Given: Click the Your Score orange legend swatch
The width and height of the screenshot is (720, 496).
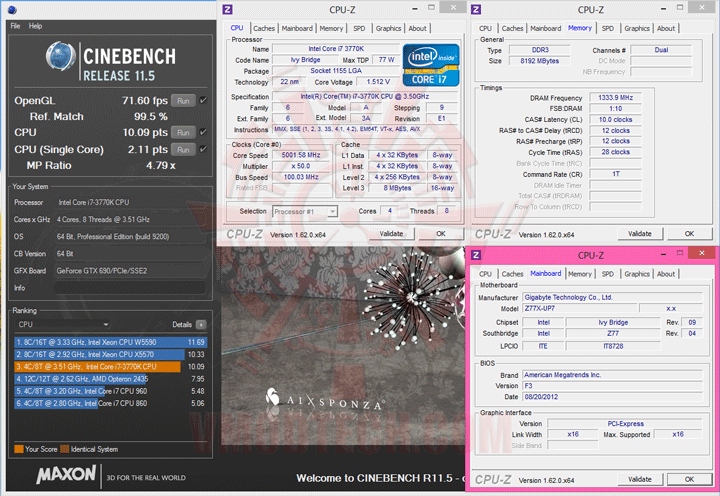Looking at the screenshot, I should coord(18,449).
